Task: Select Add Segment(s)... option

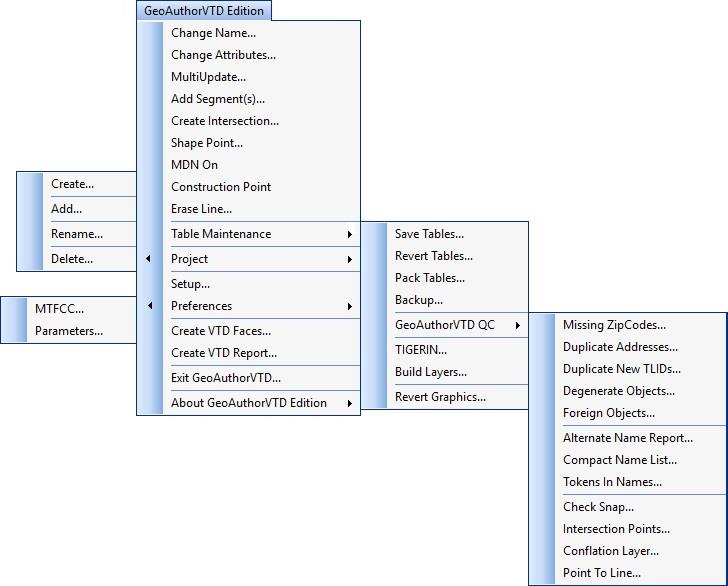Action: (x=218, y=99)
